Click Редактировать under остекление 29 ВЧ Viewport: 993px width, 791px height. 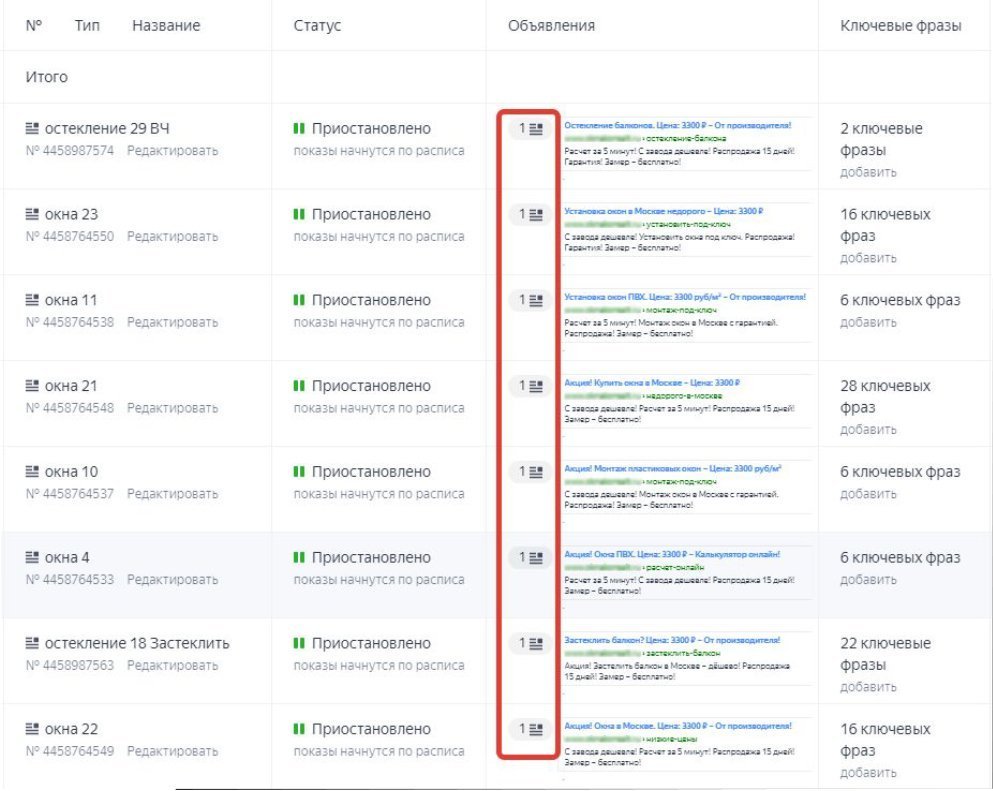click(x=172, y=151)
